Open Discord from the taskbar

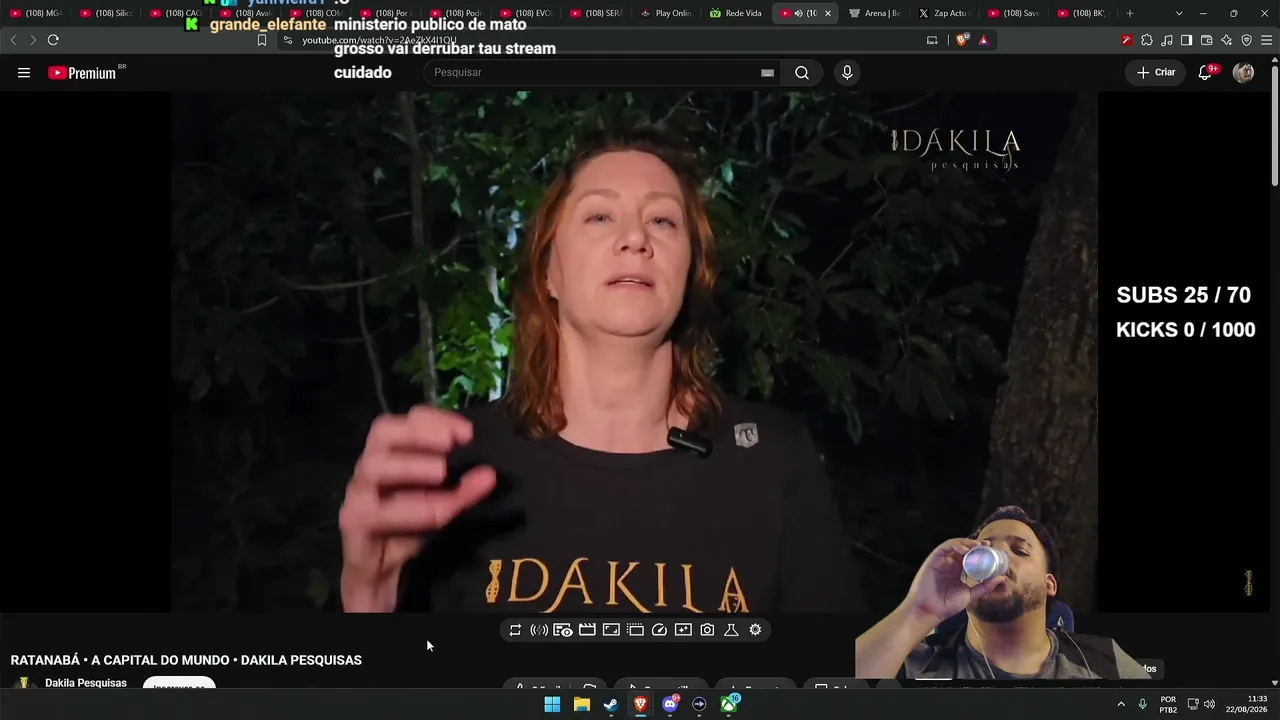pos(670,705)
